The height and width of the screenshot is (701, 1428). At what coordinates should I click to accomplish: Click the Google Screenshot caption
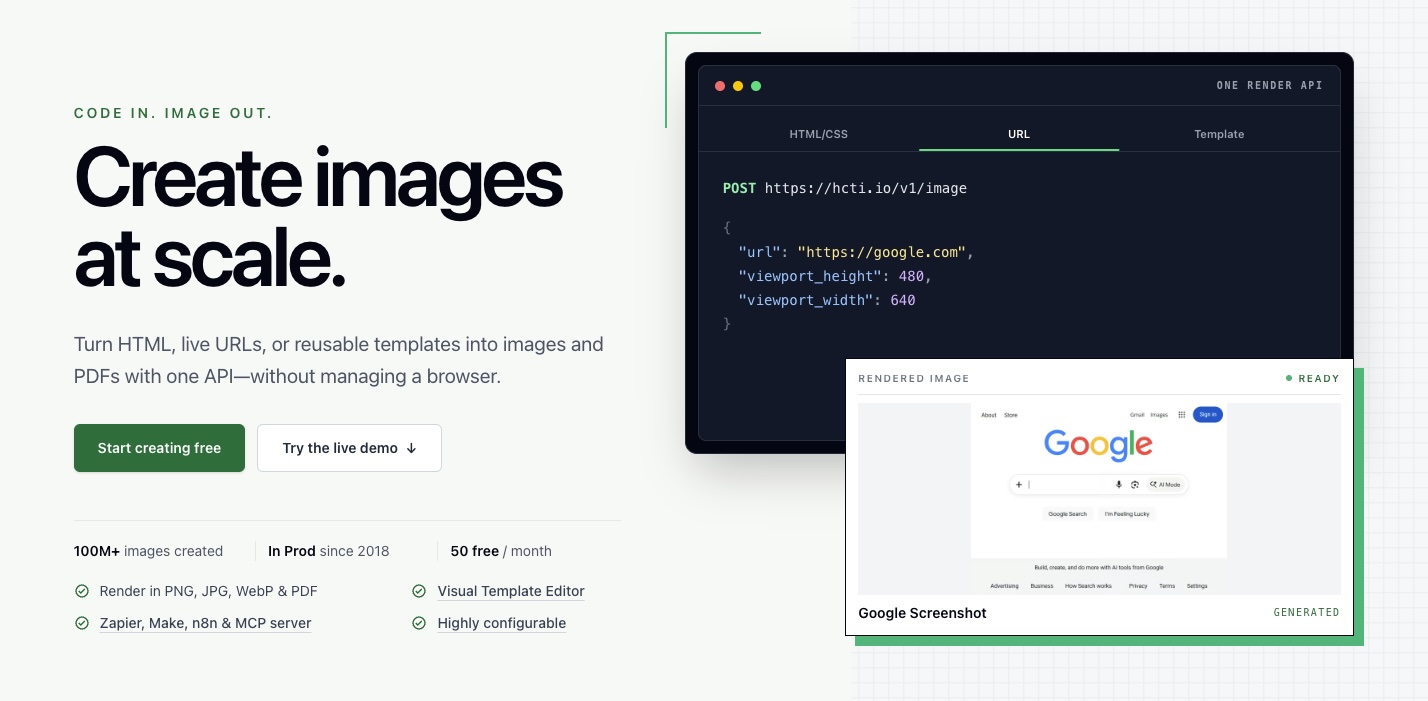(922, 613)
